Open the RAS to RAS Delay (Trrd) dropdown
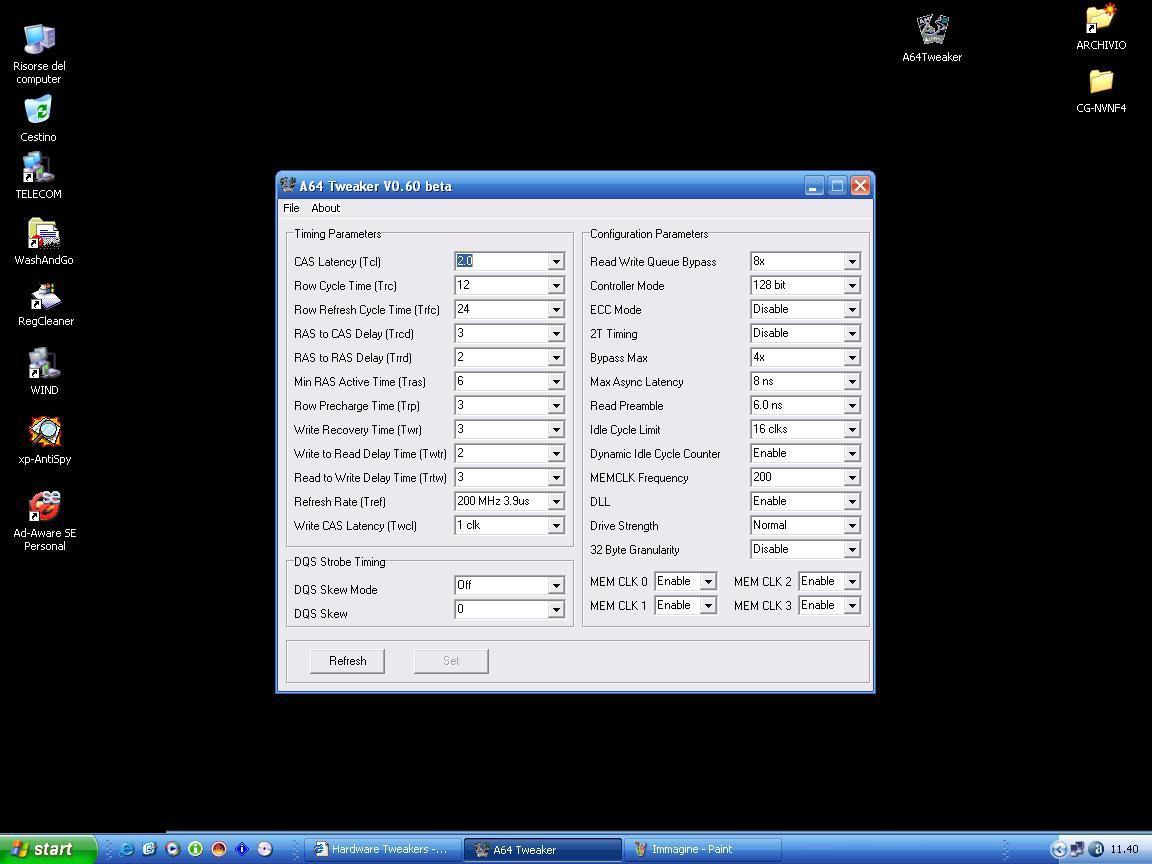 tap(556, 358)
